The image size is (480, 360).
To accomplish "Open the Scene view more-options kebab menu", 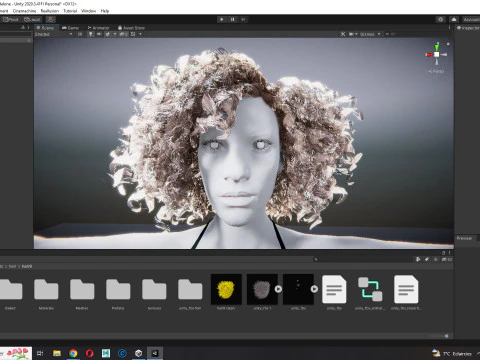I will (x=449, y=28).
